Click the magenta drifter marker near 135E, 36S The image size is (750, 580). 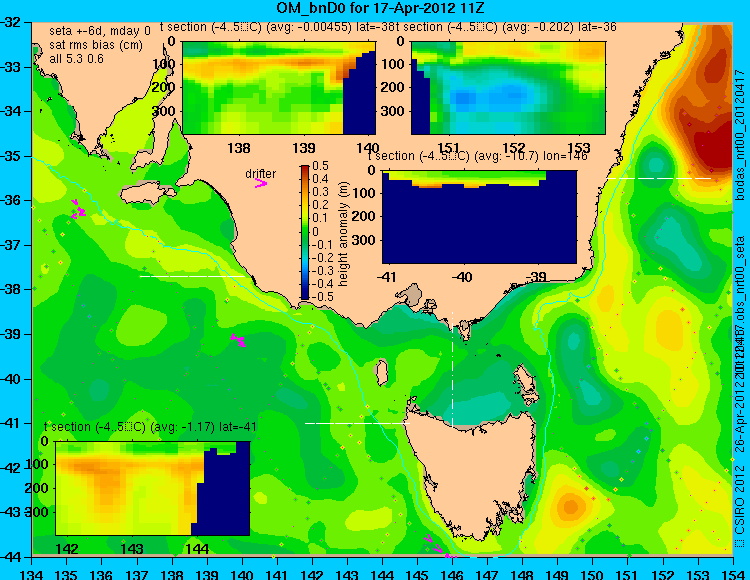pyautogui.click(x=78, y=210)
